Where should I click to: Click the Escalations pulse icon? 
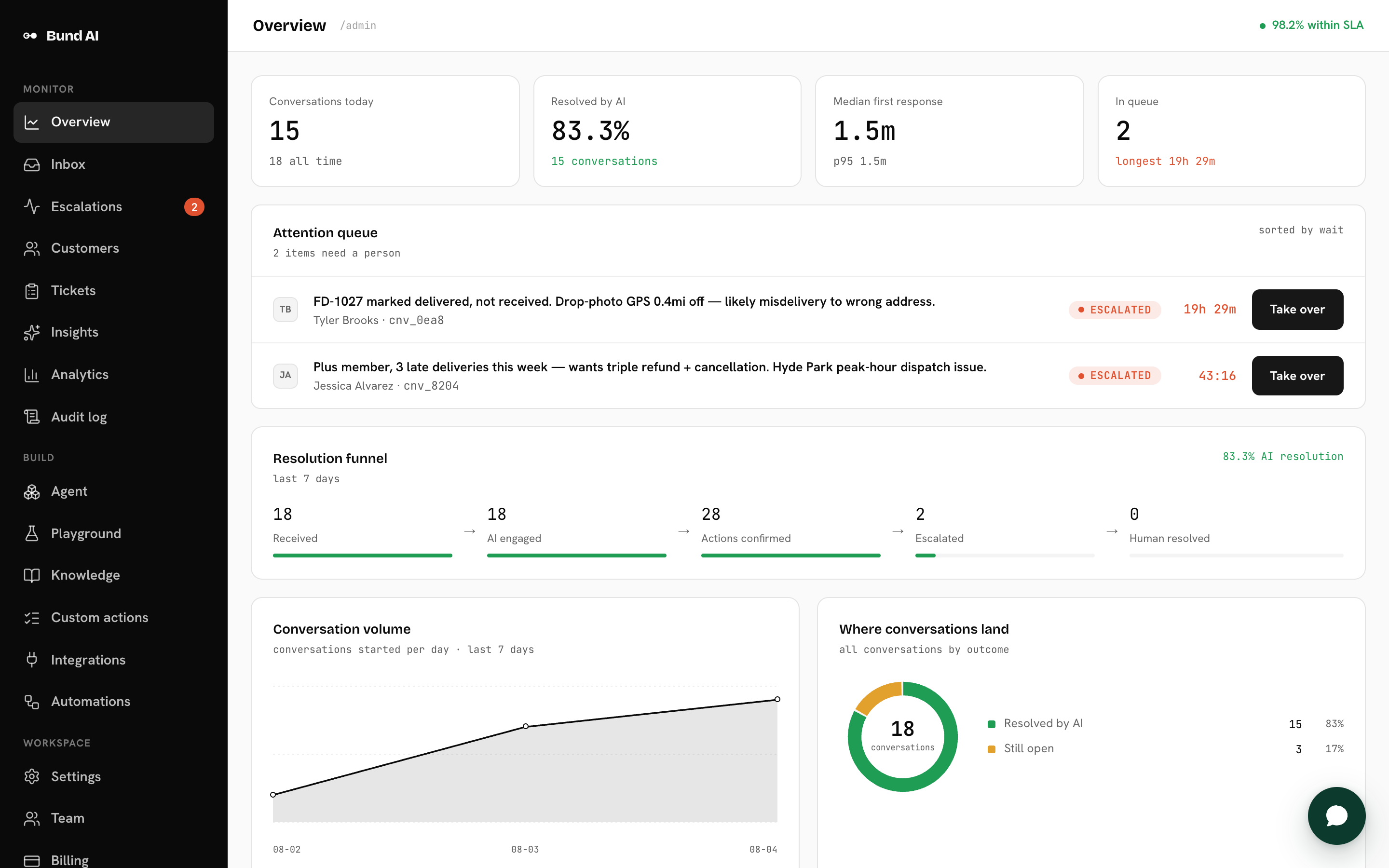click(x=31, y=207)
